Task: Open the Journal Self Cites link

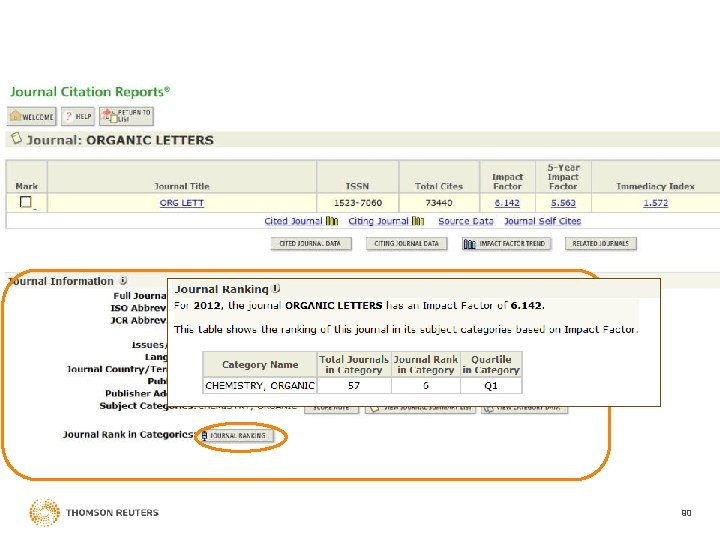Action: click(x=542, y=221)
